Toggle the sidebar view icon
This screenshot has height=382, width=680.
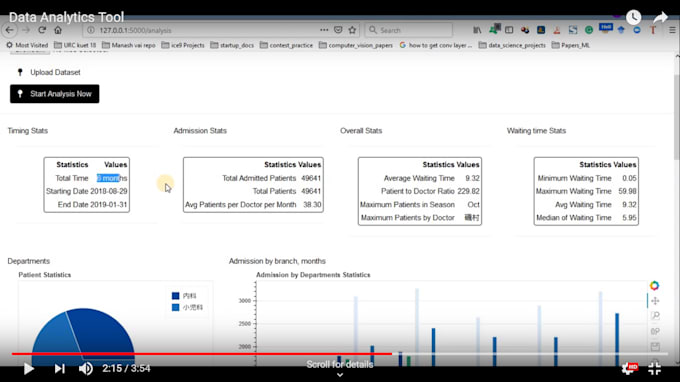(509, 30)
